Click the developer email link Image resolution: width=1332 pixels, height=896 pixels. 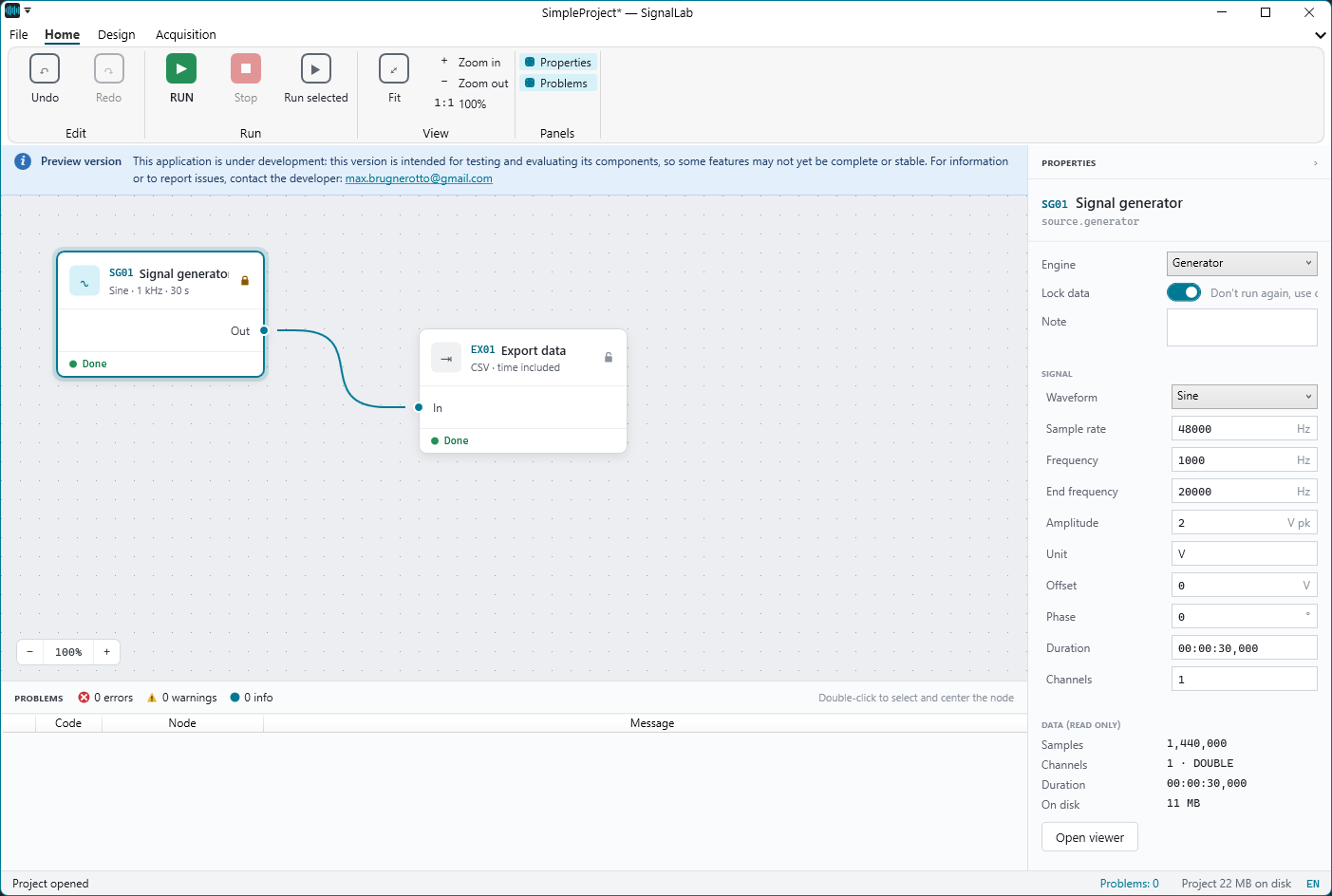point(419,178)
